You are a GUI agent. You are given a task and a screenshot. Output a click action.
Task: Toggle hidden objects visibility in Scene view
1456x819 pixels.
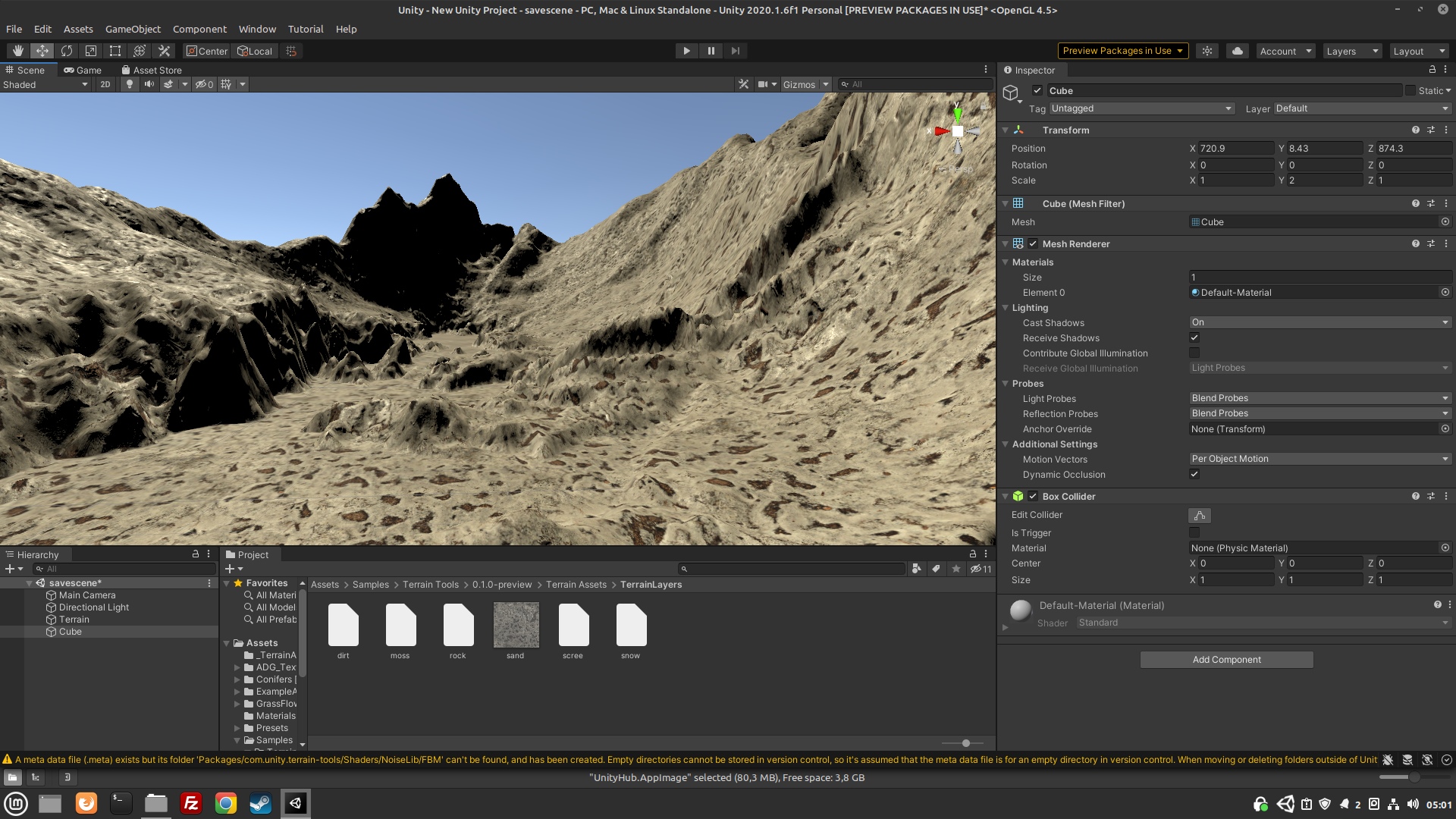(204, 84)
